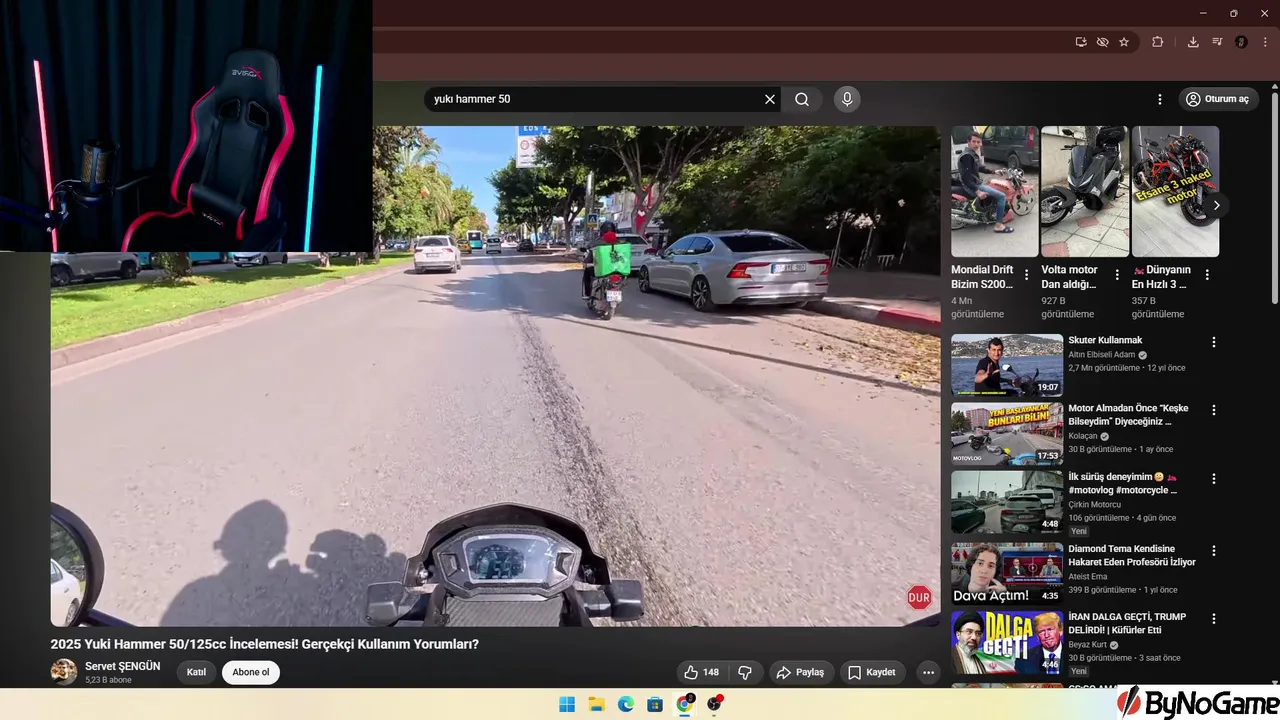
Task: Open the Servet ŞENGÜN channel avatar
Action: (64, 672)
